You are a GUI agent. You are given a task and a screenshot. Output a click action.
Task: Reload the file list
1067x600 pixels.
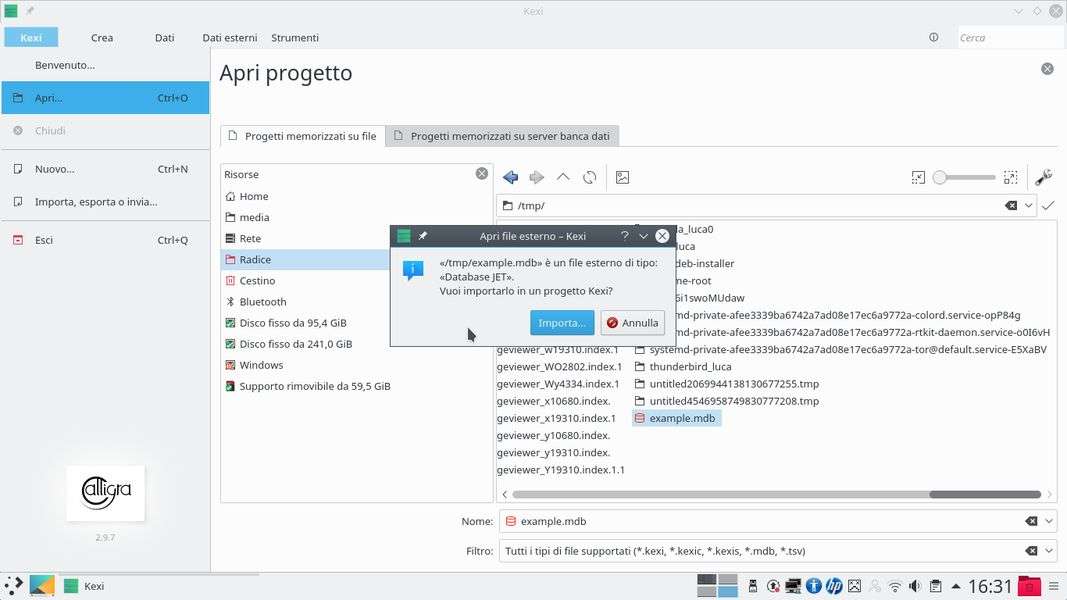[589, 178]
